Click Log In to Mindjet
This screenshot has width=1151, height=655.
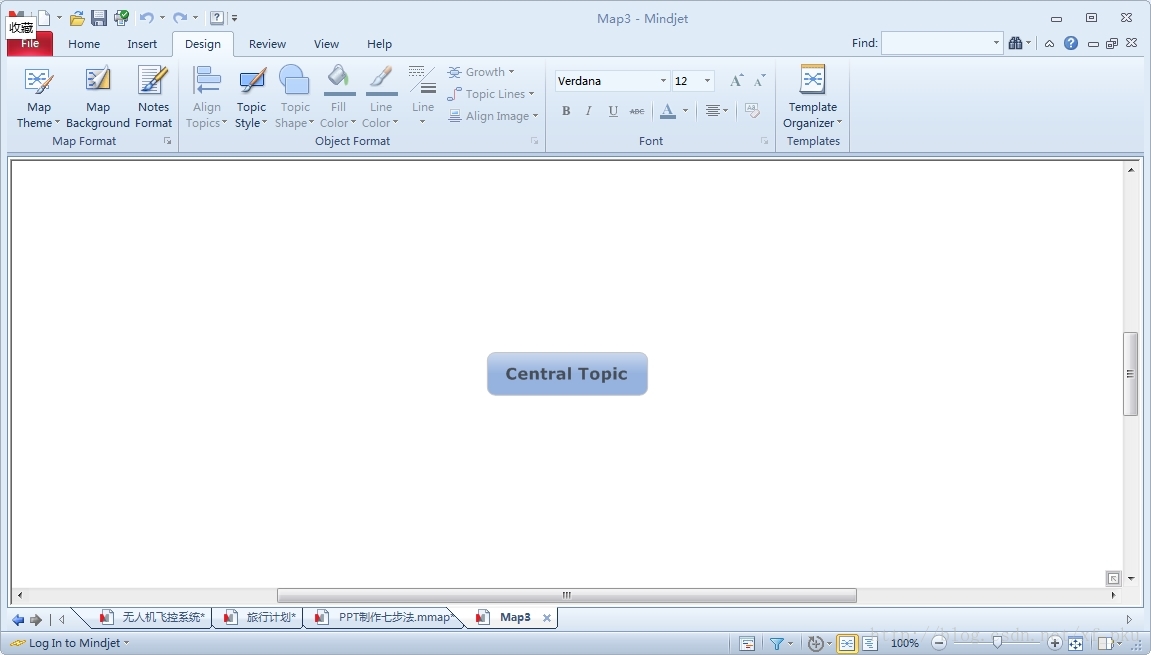[x=74, y=643]
